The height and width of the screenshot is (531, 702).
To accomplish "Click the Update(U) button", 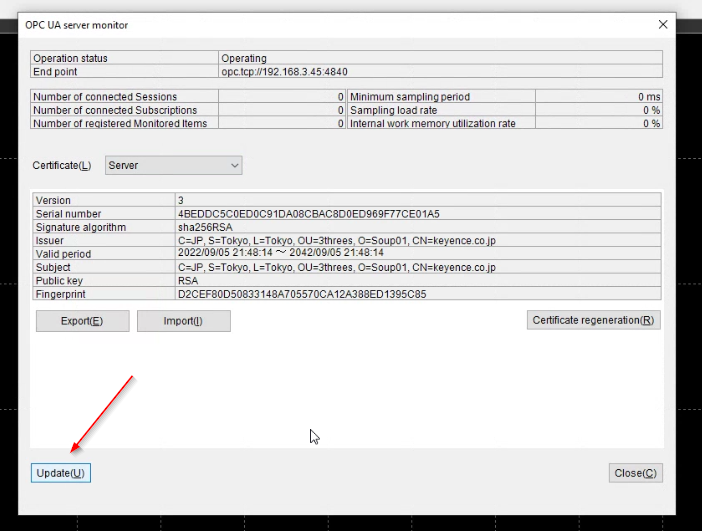I will click(x=61, y=473).
